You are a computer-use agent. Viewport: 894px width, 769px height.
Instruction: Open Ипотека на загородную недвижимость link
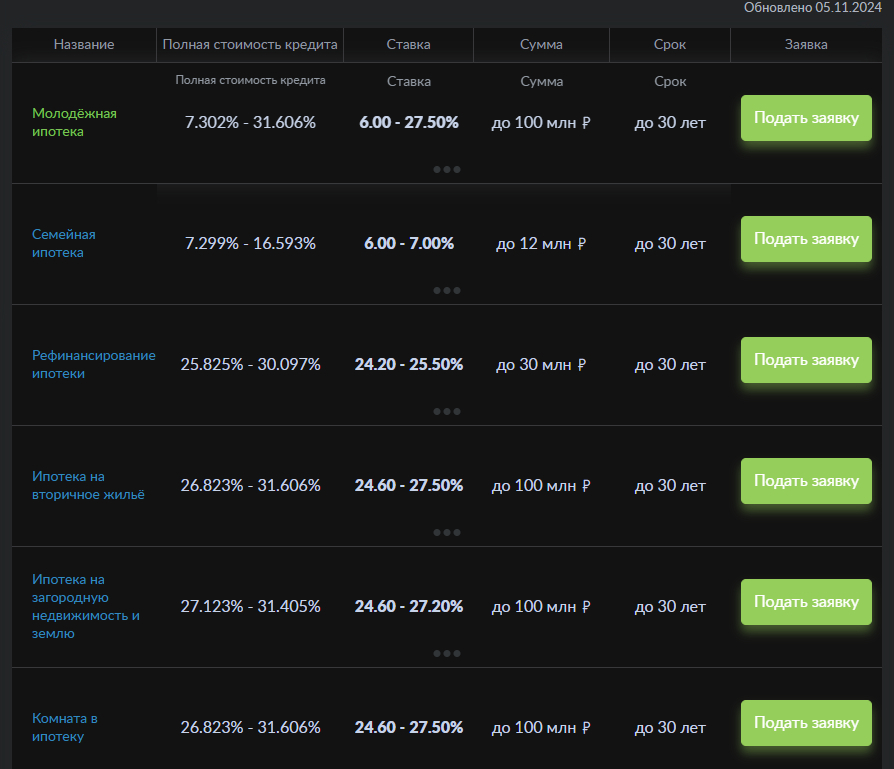(86, 606)
